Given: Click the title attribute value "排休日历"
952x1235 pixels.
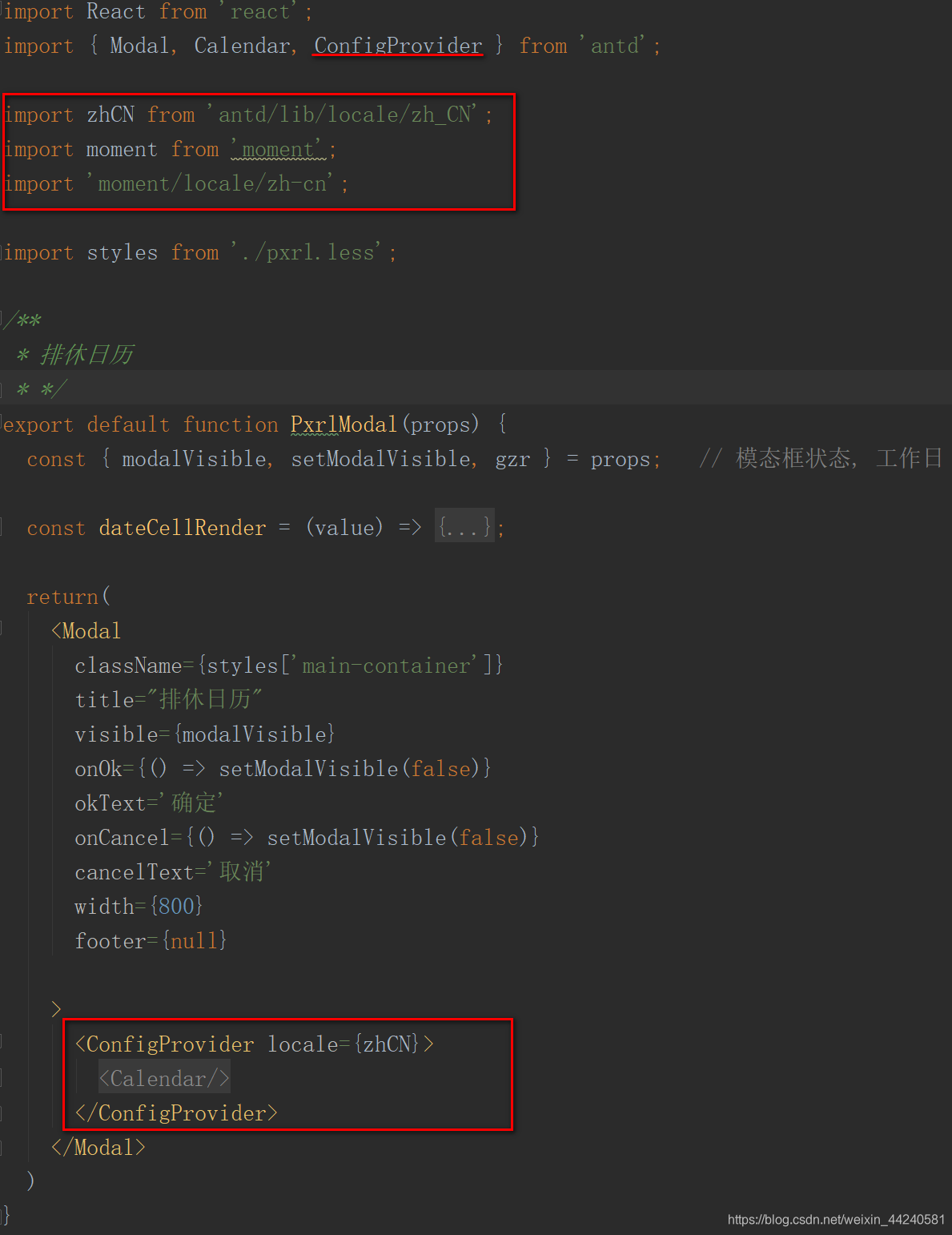Looking at the screenshot, I should [205, 699].
